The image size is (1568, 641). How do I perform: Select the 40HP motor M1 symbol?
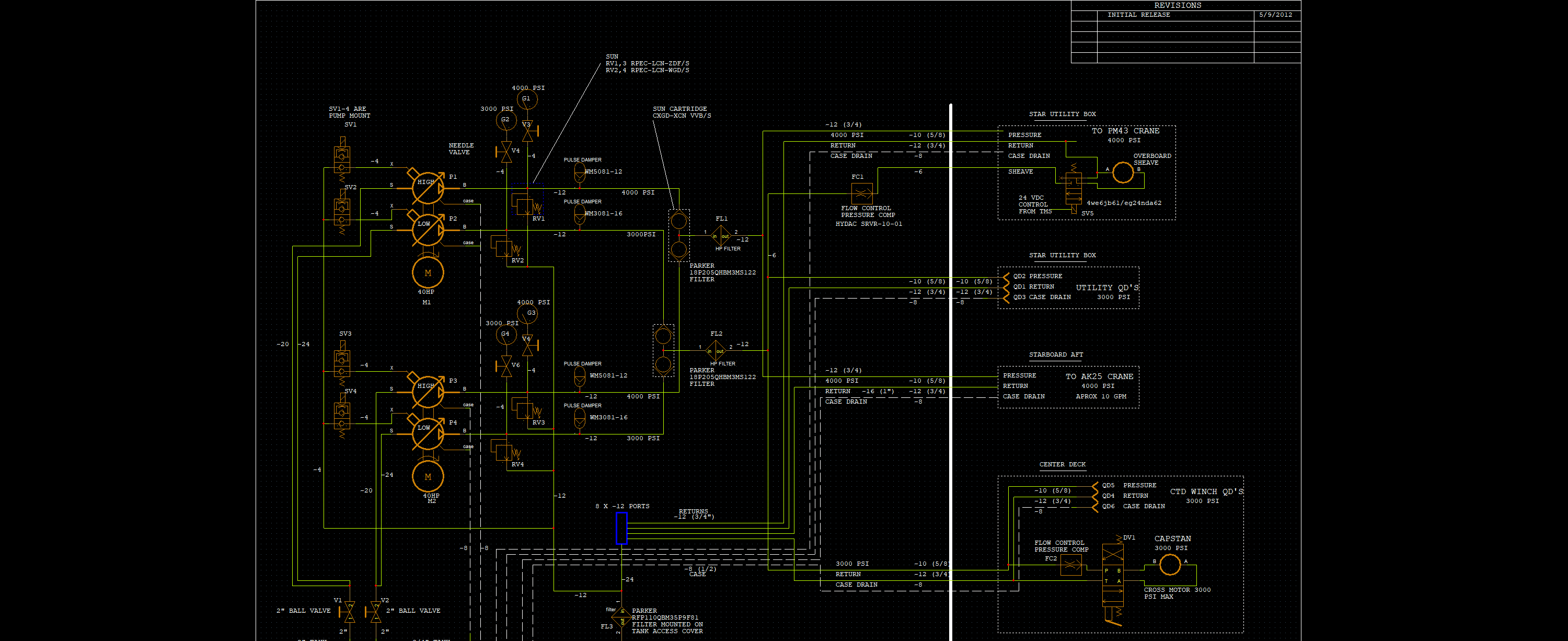tap(428, 273)
